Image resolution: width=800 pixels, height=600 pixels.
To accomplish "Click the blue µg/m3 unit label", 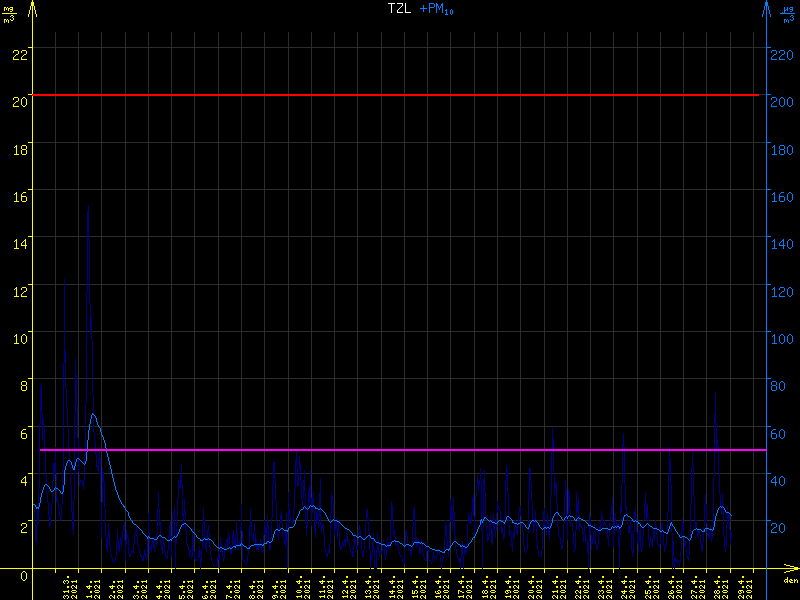I will pyautogui.click(x=788, y=14).
